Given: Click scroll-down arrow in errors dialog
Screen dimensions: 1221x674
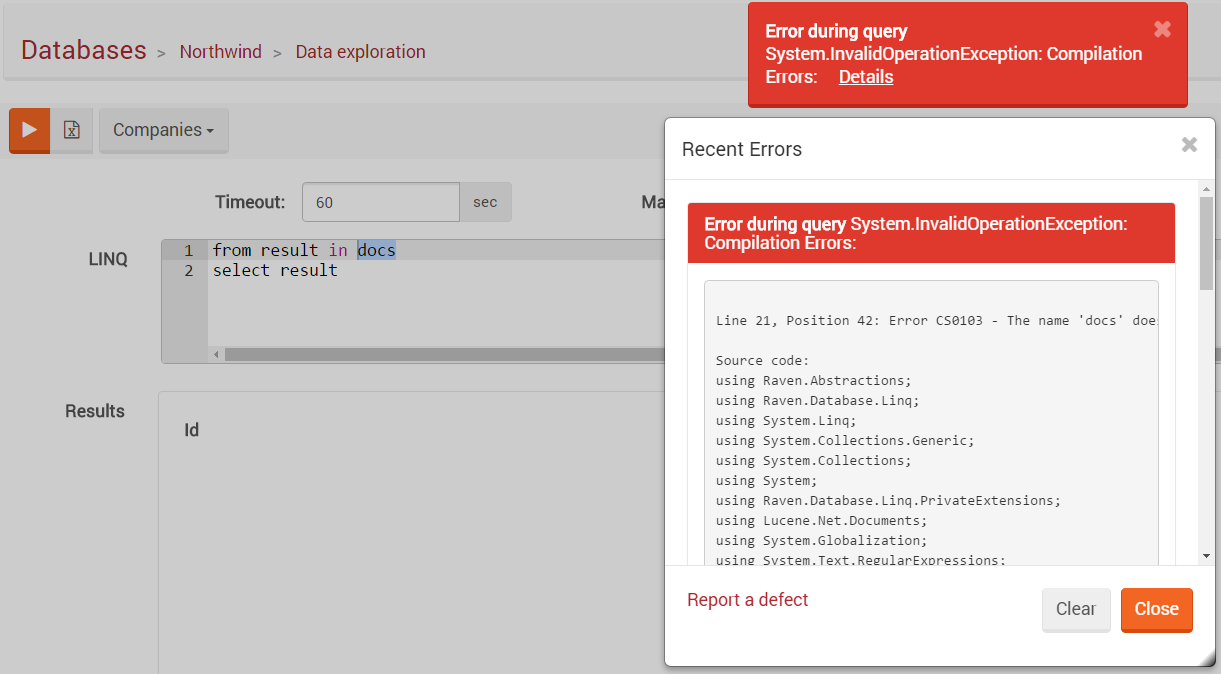Looking at the screenshot, I should click(x=1206, y=555).
